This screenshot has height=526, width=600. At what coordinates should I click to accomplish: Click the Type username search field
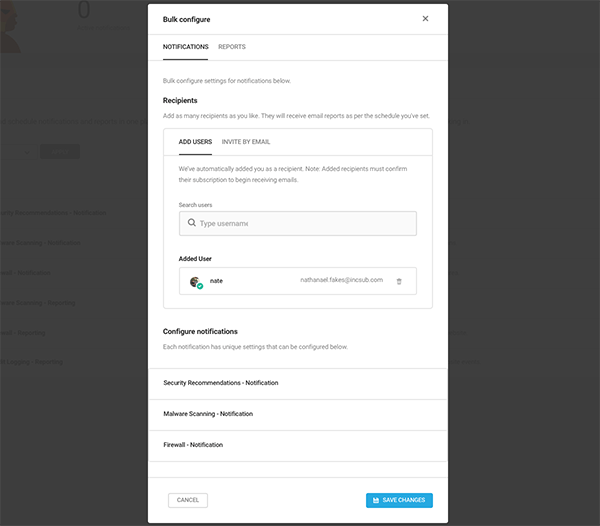pos(298,223)
